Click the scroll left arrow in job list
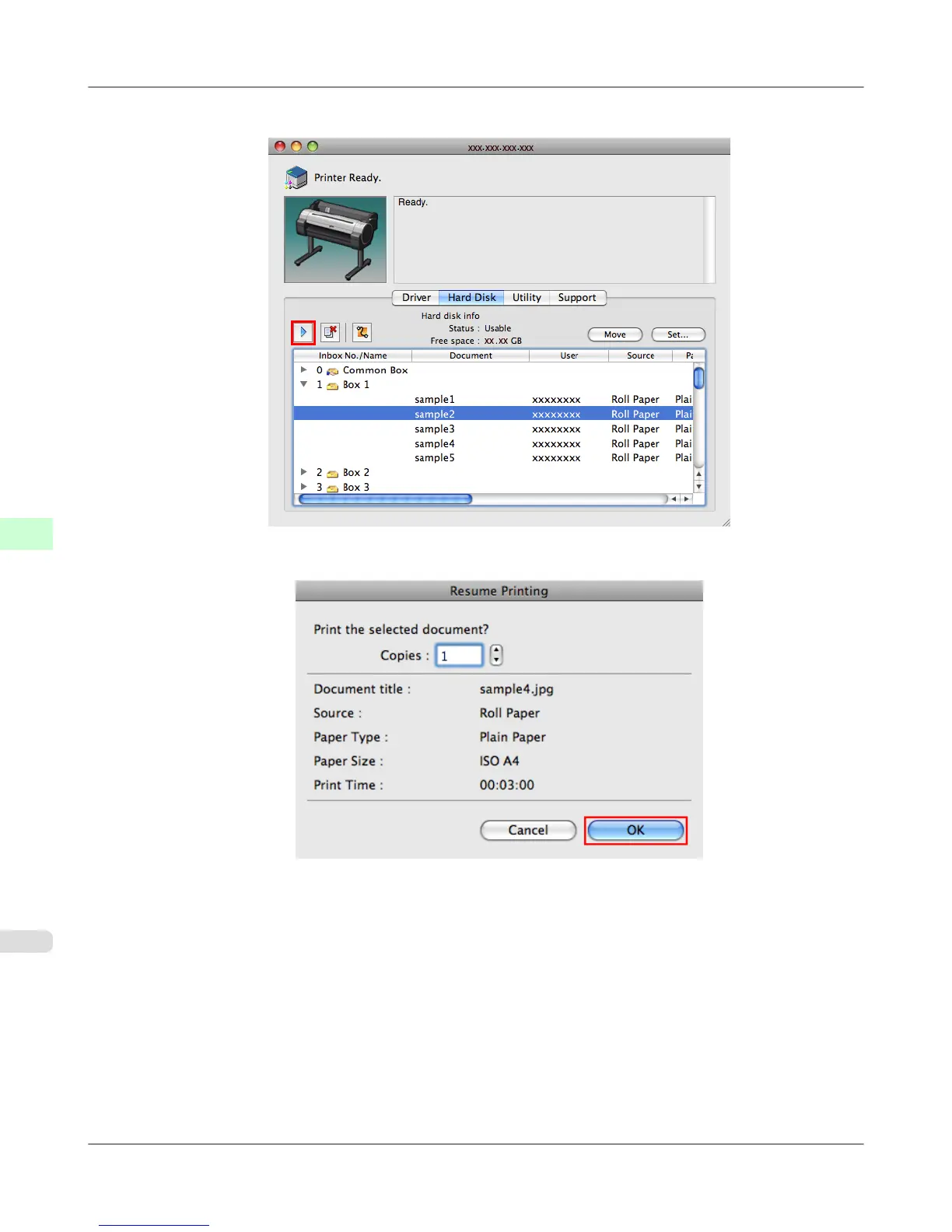The height and width of the screenshot is (1232, 952). [x=674, y=499]
